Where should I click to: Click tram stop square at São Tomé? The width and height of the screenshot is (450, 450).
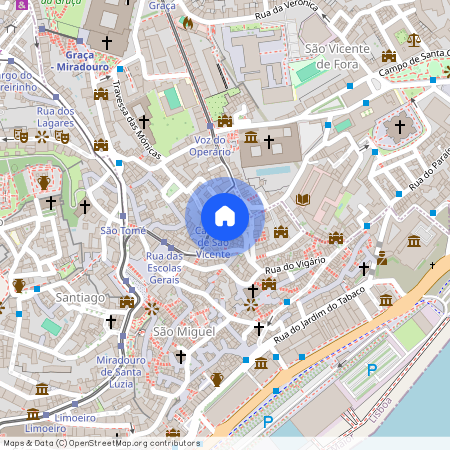tap(123, 216)
